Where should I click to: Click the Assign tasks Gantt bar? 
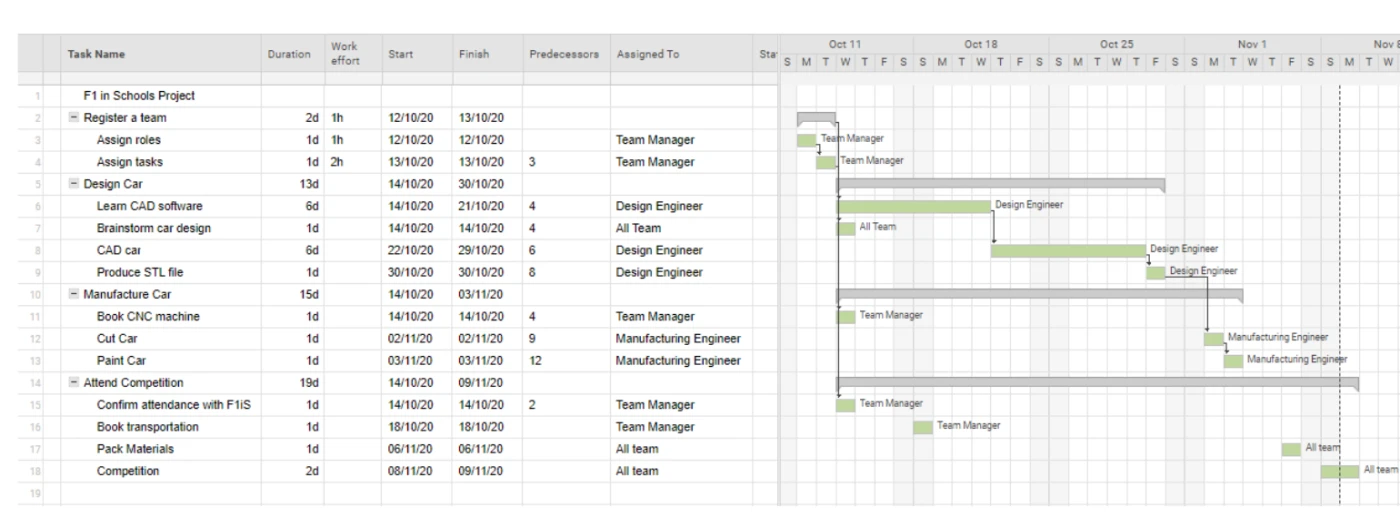point(826,162)
